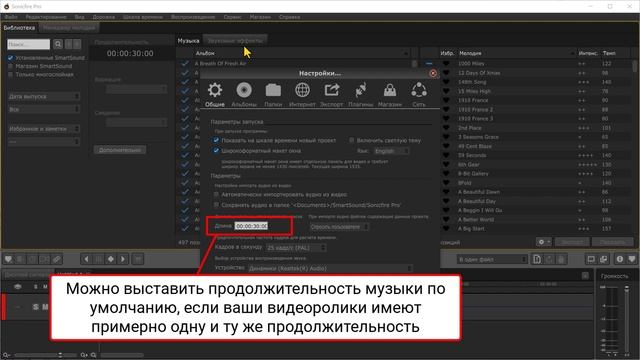Select the 'A Beautiful Day' melody row
Screen dimensions: 640x360
537,201
